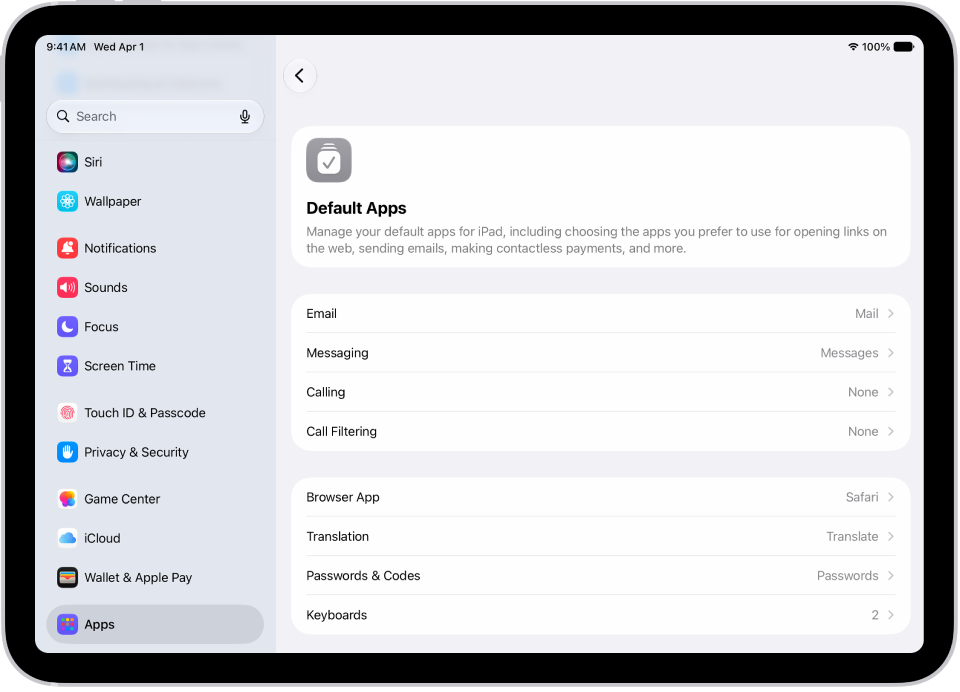Tap the Touch ID fingerprint icon

[67, 413]
